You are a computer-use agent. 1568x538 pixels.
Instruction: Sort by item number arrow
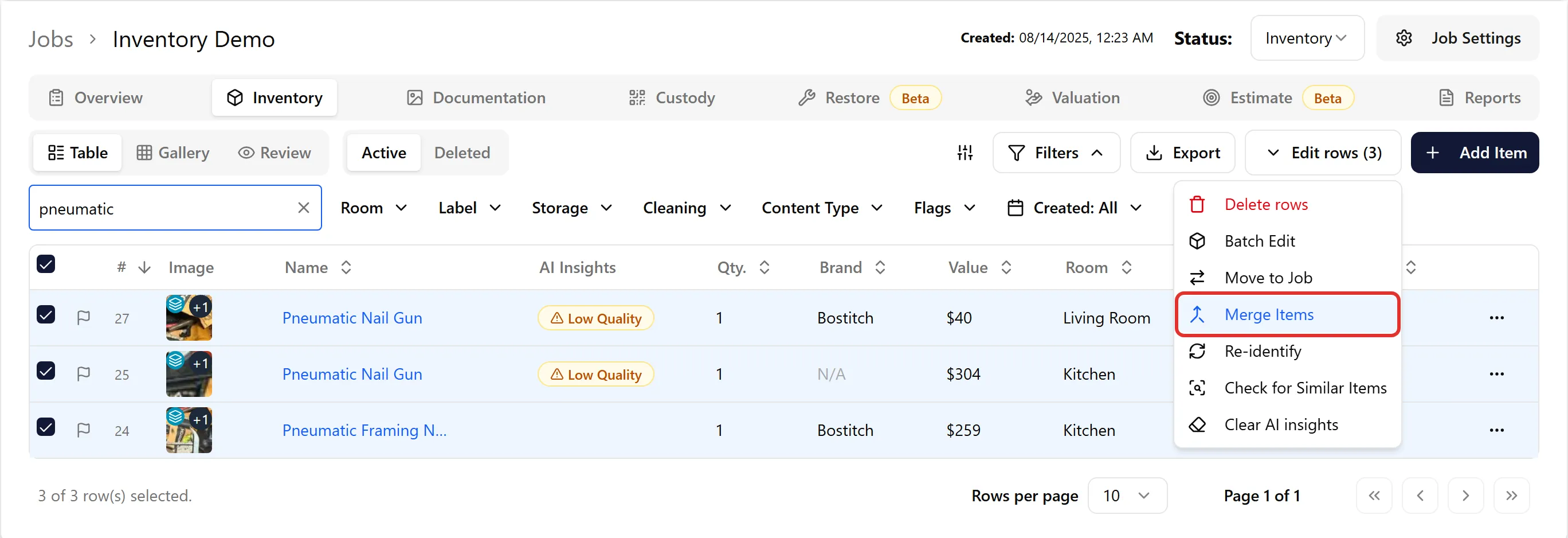pos(144,267)
